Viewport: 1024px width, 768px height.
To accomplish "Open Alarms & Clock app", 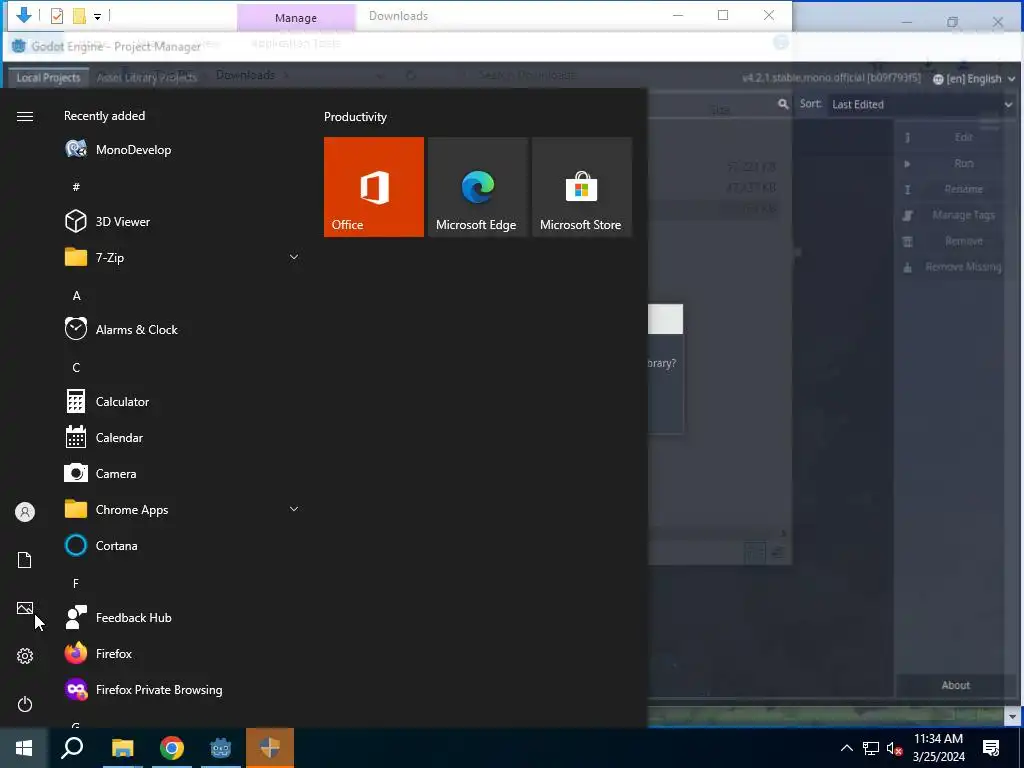I will (183, 329).
